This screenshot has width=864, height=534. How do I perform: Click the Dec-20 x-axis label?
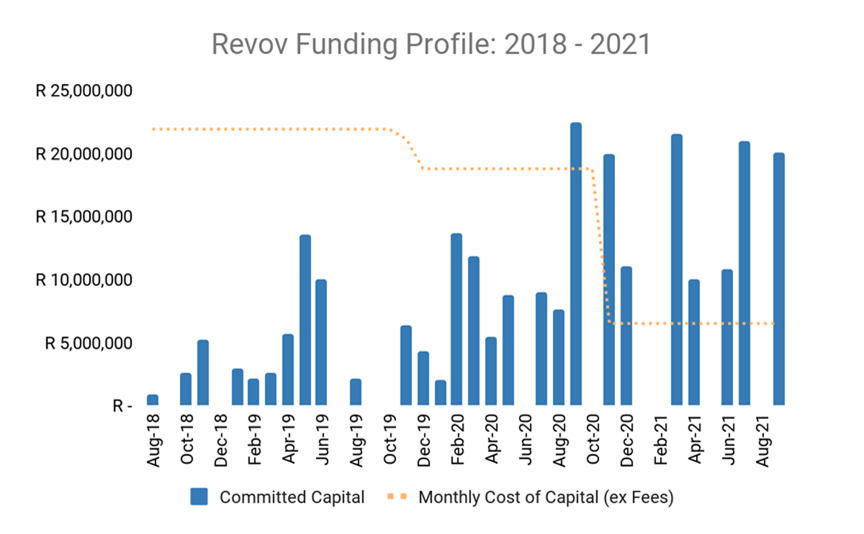627,440
